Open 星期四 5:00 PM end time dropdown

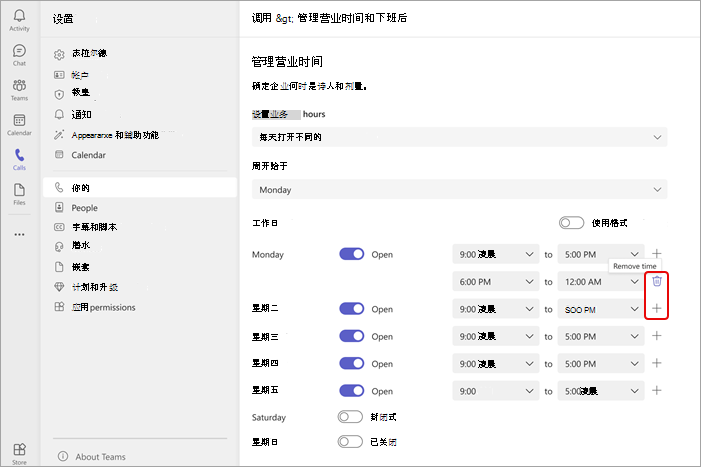click(x=601, y=364)
